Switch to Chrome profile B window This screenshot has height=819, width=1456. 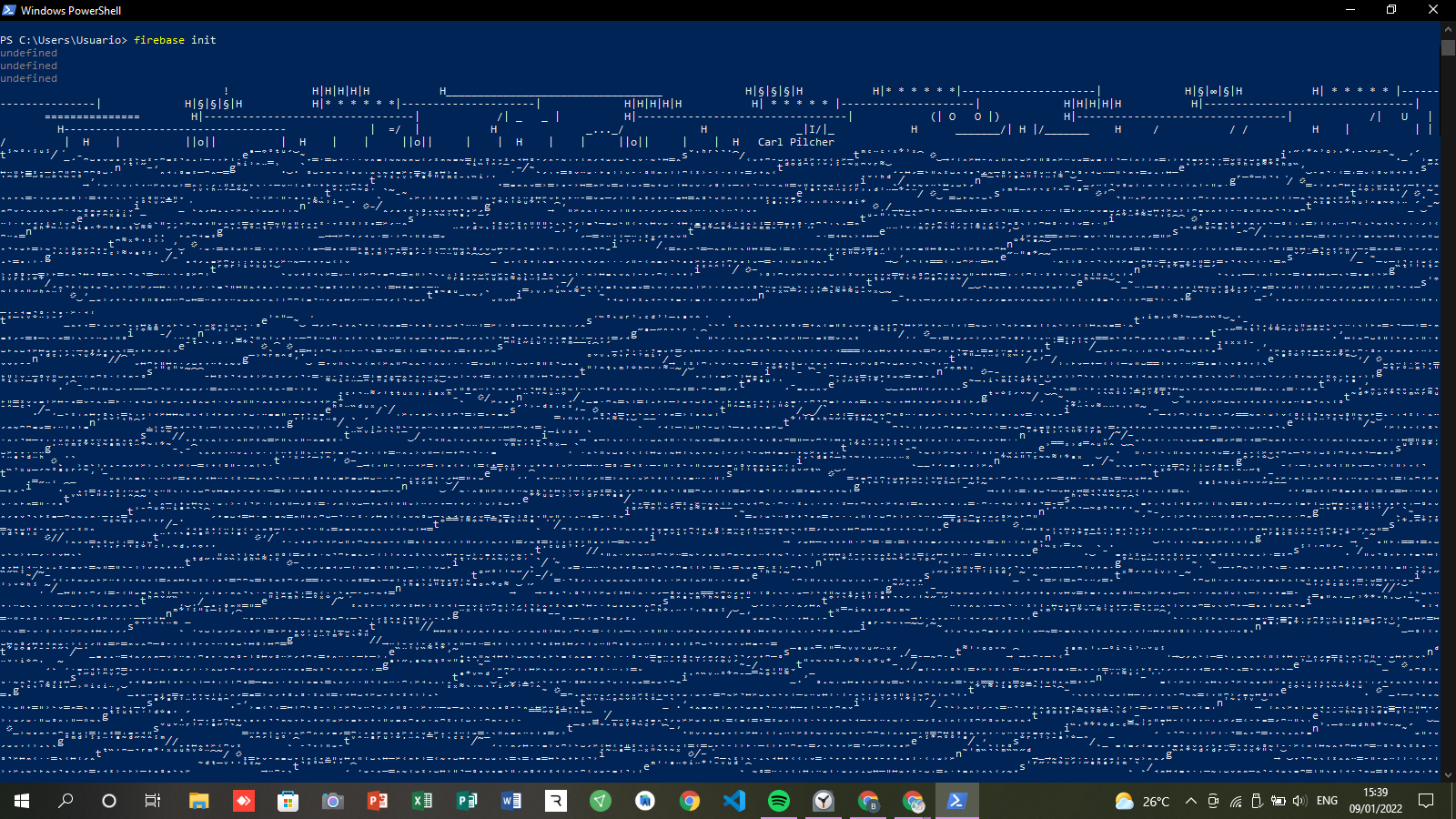(x=868, y=801)
